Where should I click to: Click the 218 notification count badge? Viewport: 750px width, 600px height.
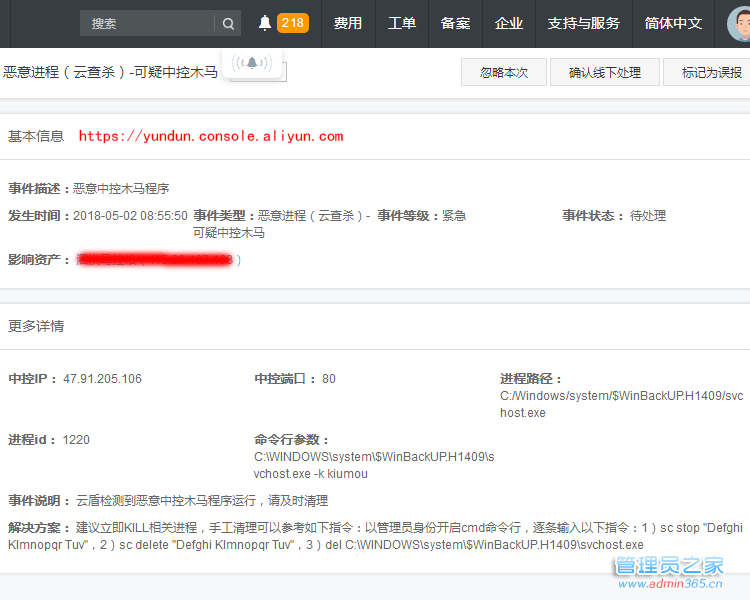[x=293, y=23]
